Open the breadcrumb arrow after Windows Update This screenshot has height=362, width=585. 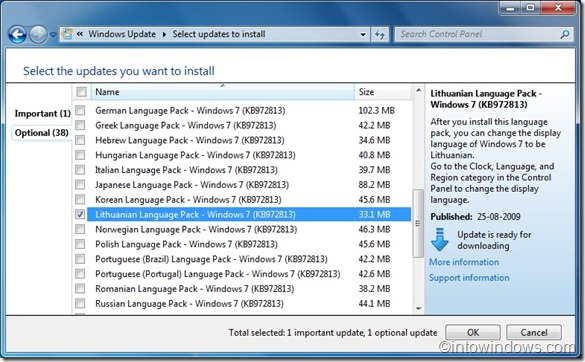(x=164, y=35)
